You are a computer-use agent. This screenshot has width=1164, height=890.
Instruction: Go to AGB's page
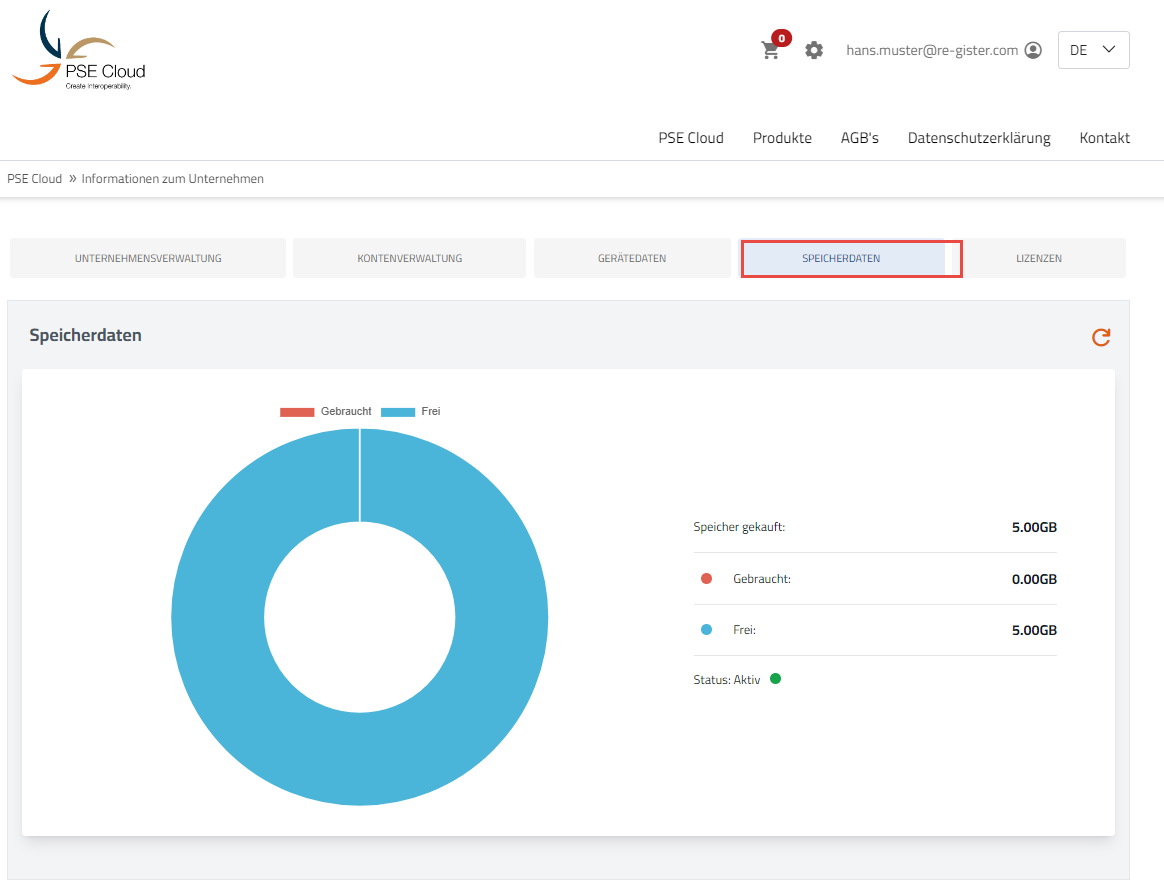(x=859, y=138)
